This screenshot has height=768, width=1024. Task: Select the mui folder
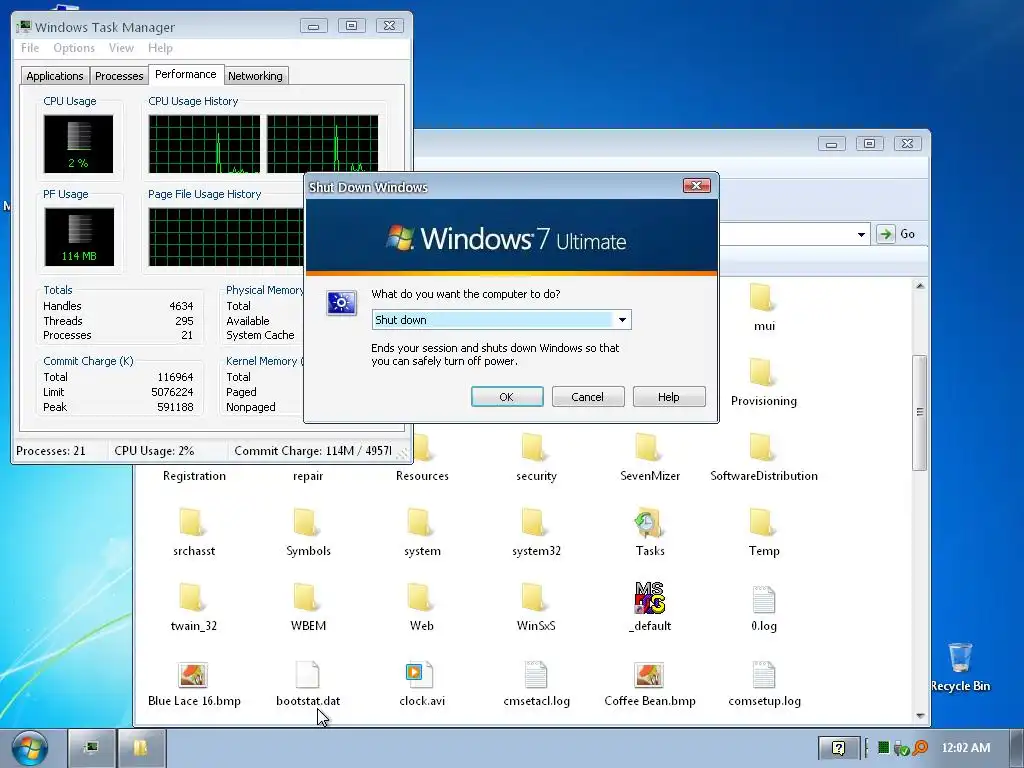pos(763,307)
